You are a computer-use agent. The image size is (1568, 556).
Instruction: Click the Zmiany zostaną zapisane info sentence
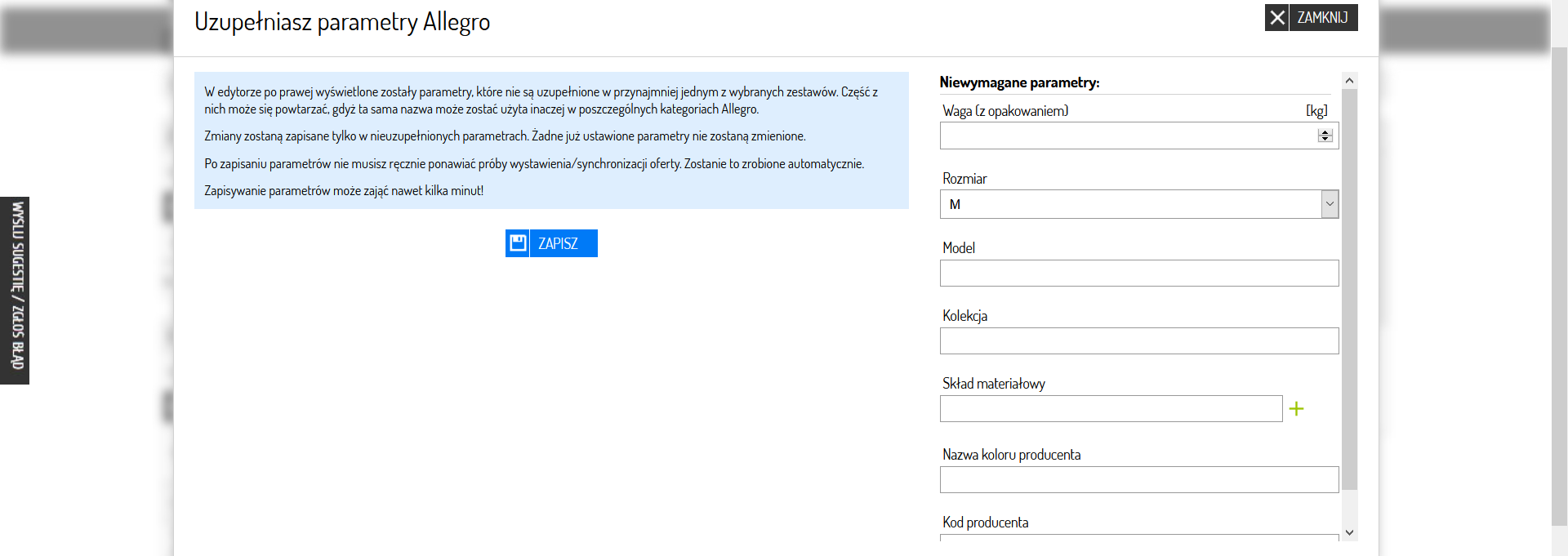point(505,136)
